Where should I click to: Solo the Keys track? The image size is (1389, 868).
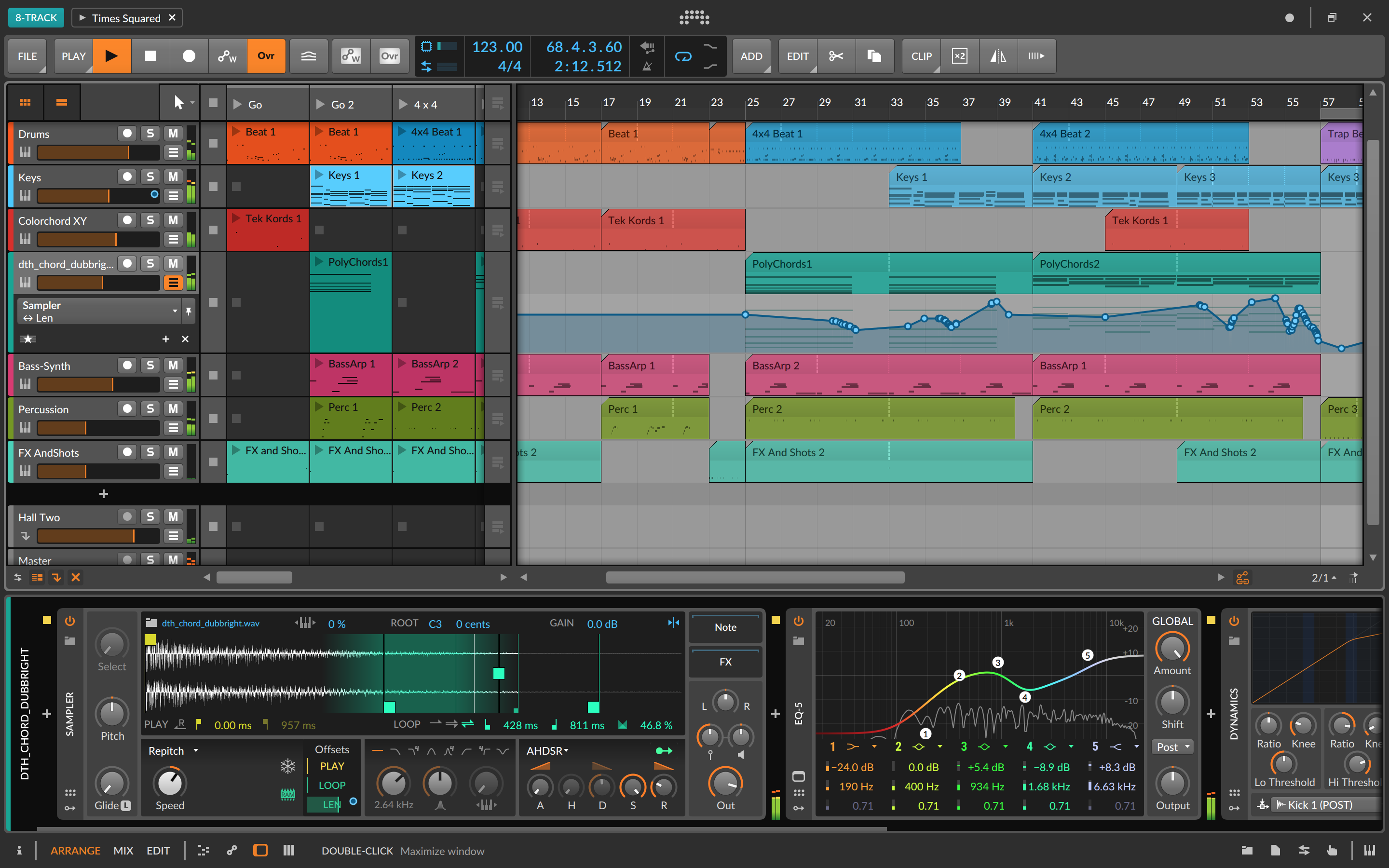(x=150, y=176)
